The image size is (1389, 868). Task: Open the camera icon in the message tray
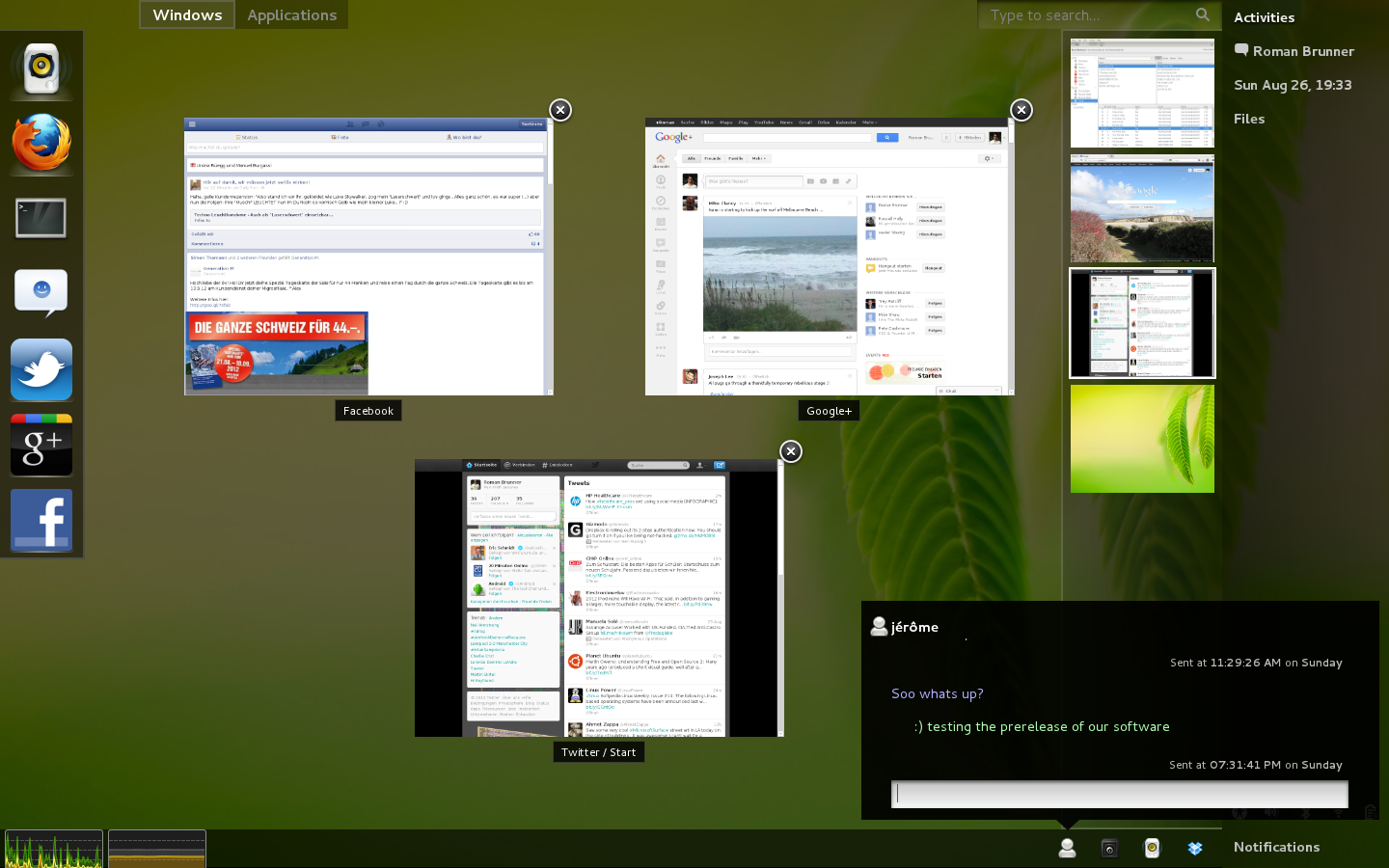point(1109,848)
